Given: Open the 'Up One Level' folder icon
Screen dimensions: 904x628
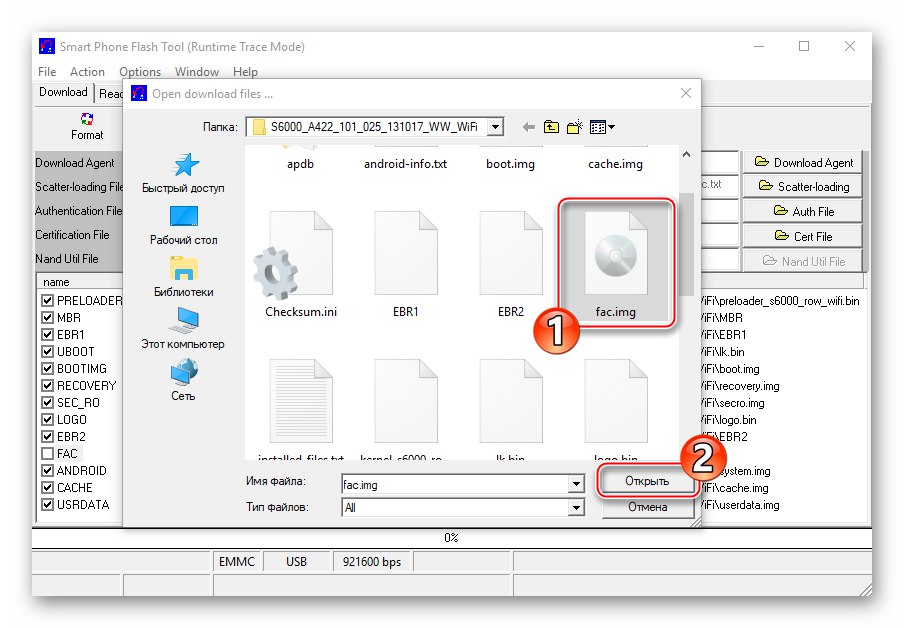Looking at the screenshot, I should click(x=551, y=127).
